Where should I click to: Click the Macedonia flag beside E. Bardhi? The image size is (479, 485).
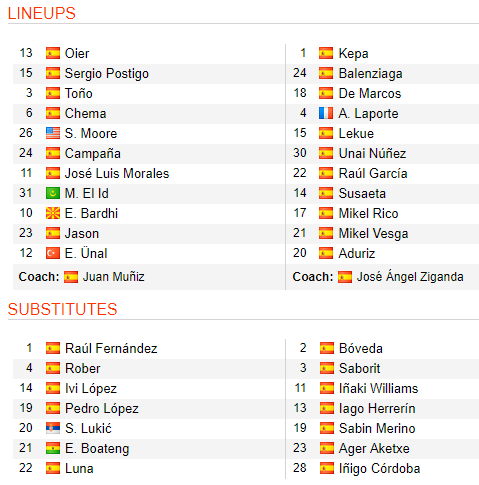[x=53, y=213]
